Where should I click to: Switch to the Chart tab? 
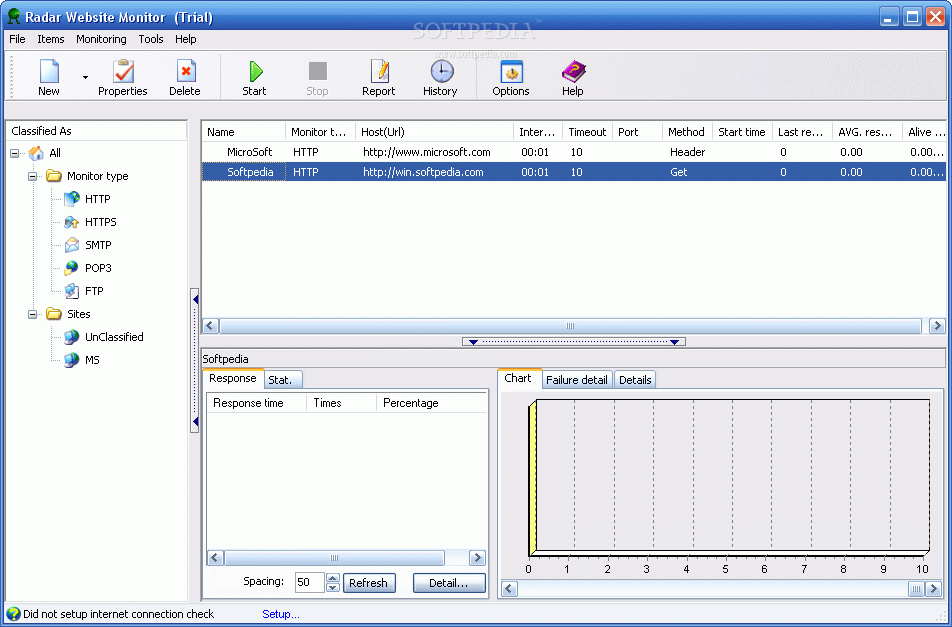518,378
